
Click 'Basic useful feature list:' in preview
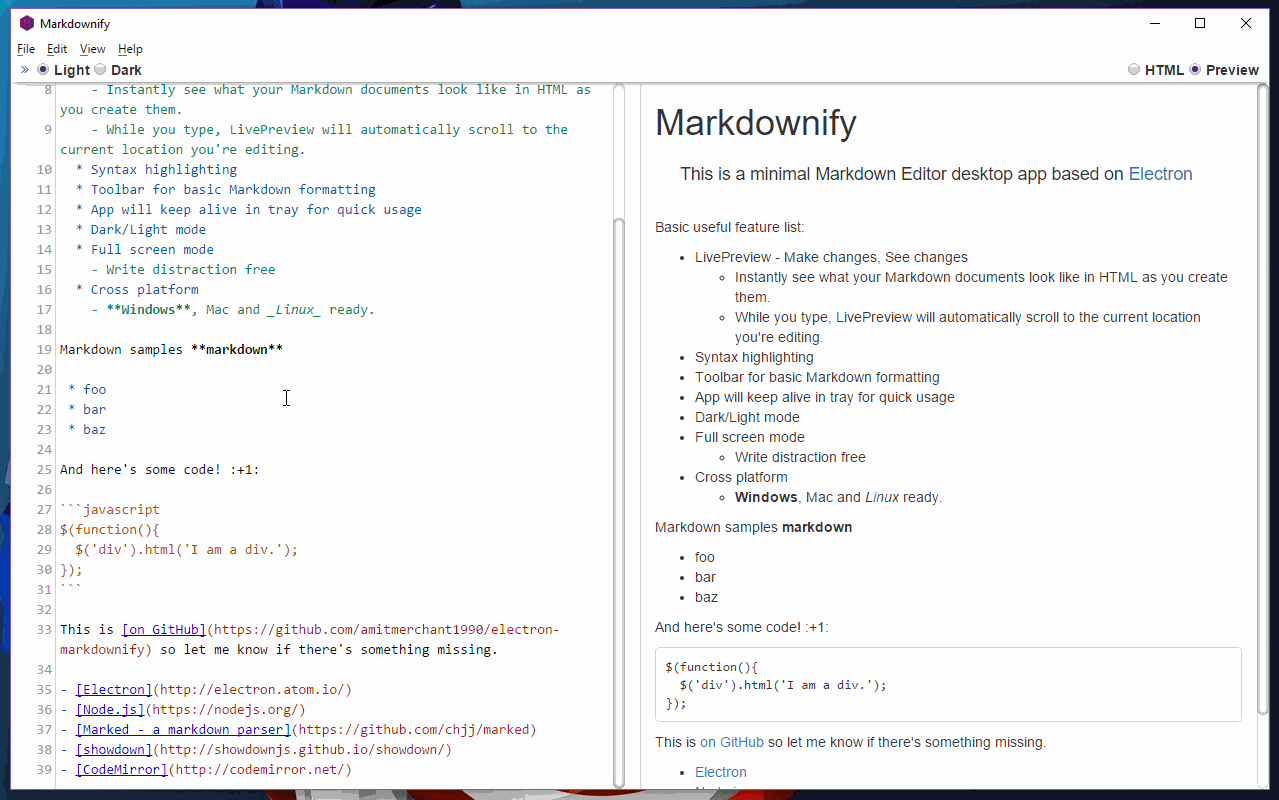coord(729,227)
